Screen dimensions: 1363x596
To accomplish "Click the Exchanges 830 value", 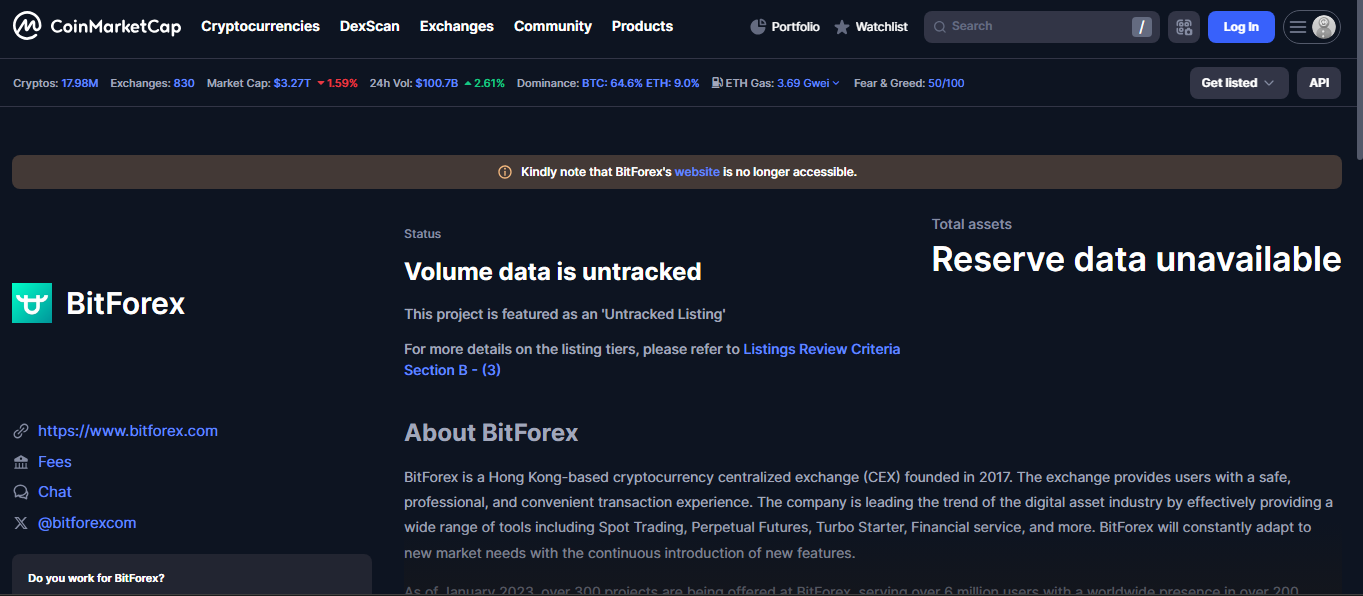I will [x=184, y=83].
